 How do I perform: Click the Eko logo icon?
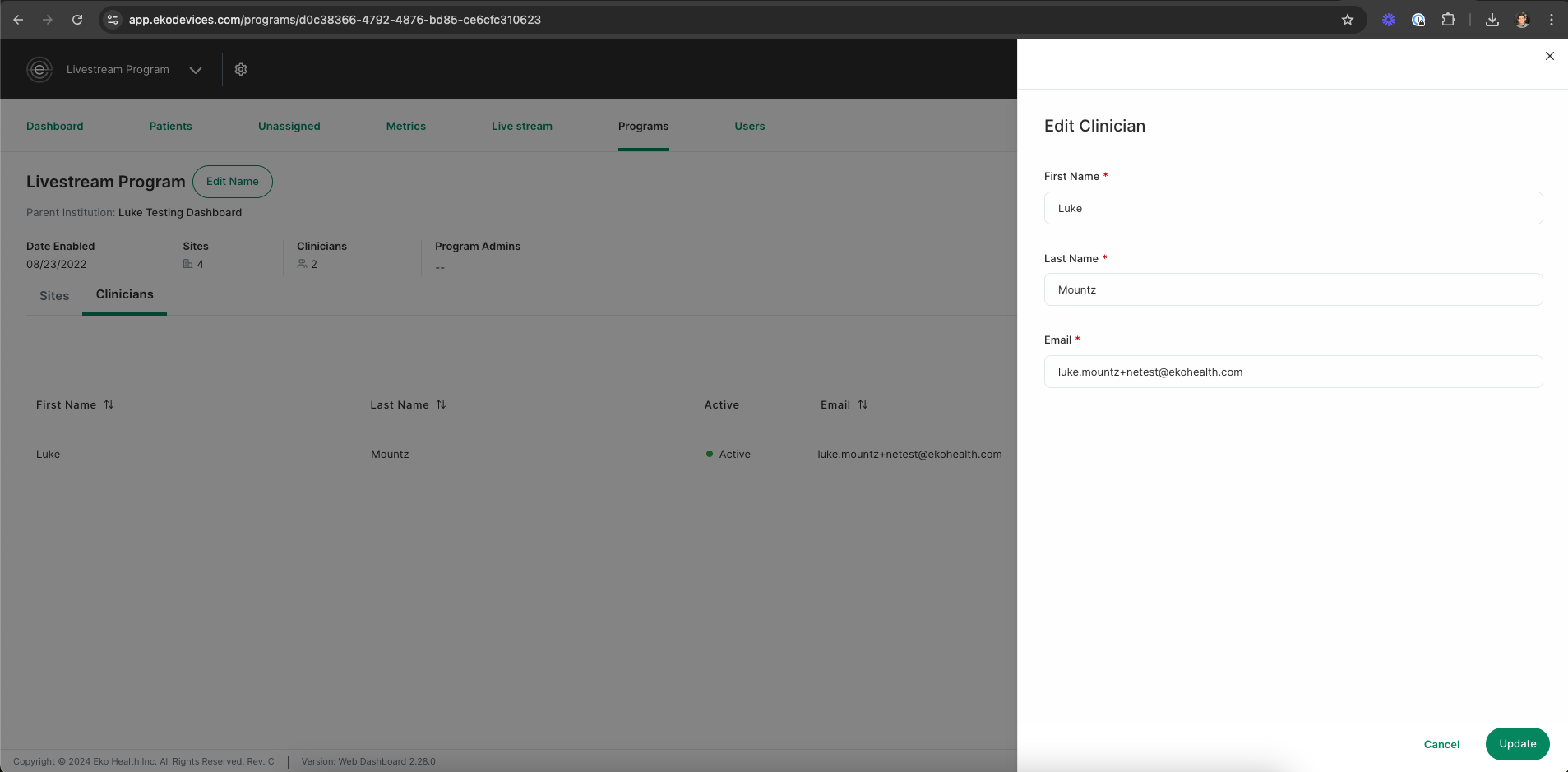click(x=39, y=70)
